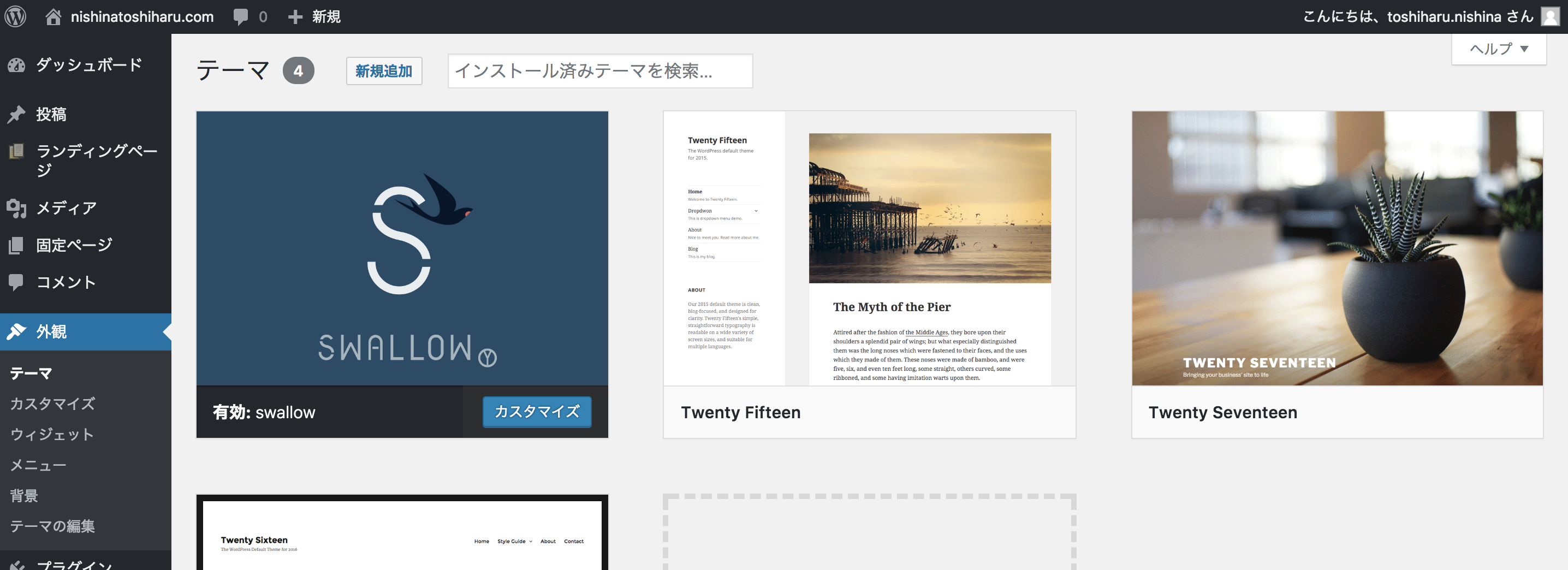The image size is (1568, 570).
Task: Click the ダッシュボード gauge icon
Action: click(x=16, y=65)
